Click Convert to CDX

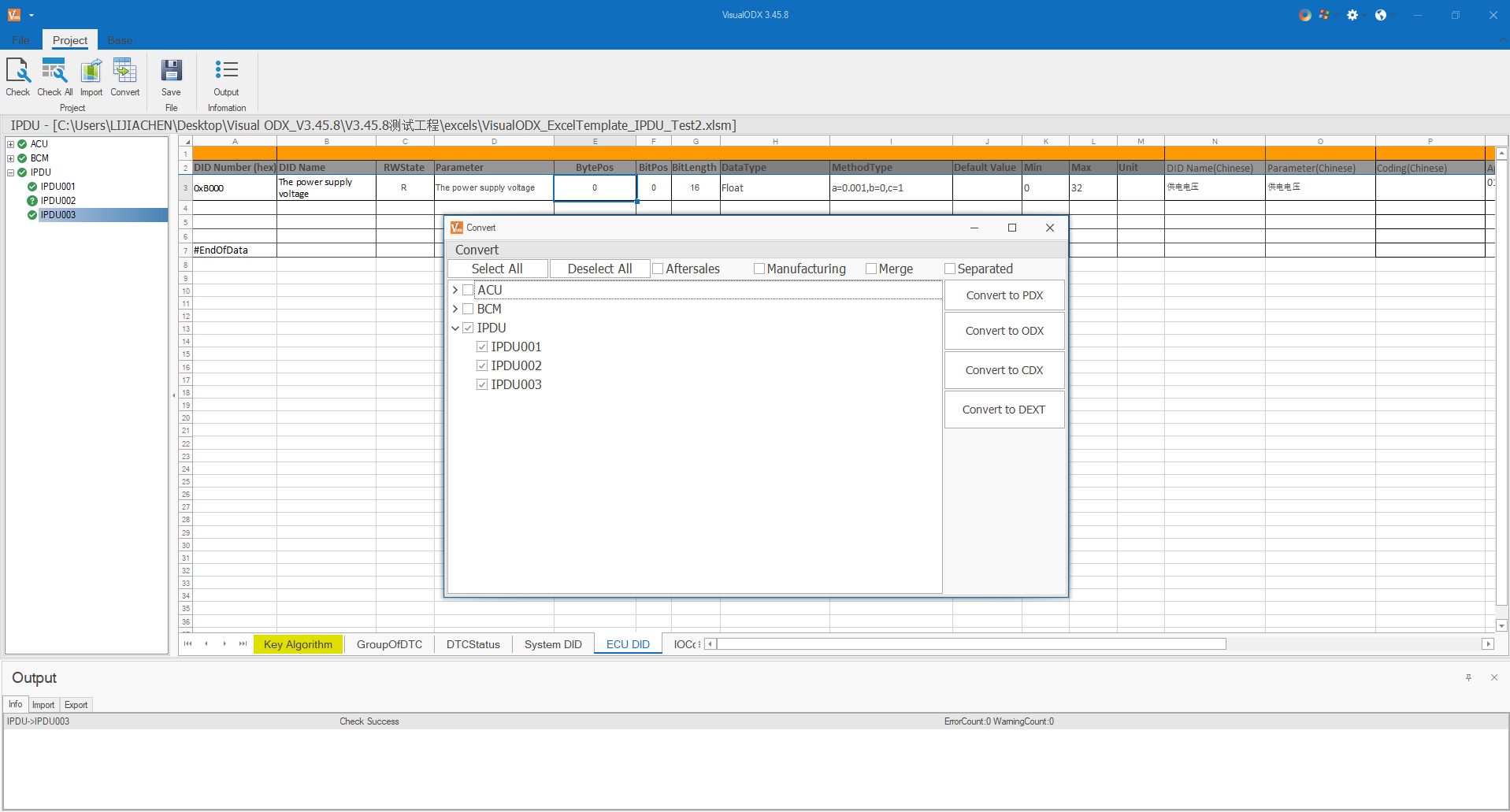click(1004, 370)
